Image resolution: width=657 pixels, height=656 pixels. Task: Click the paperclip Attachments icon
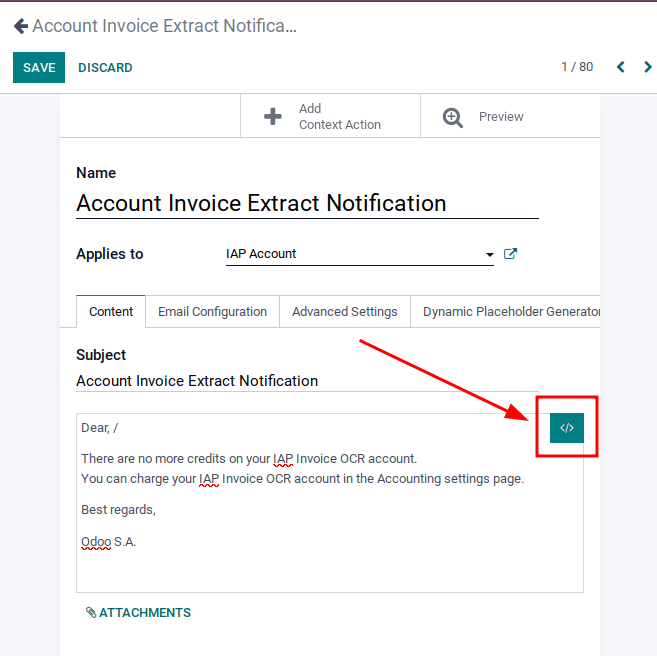91,613
